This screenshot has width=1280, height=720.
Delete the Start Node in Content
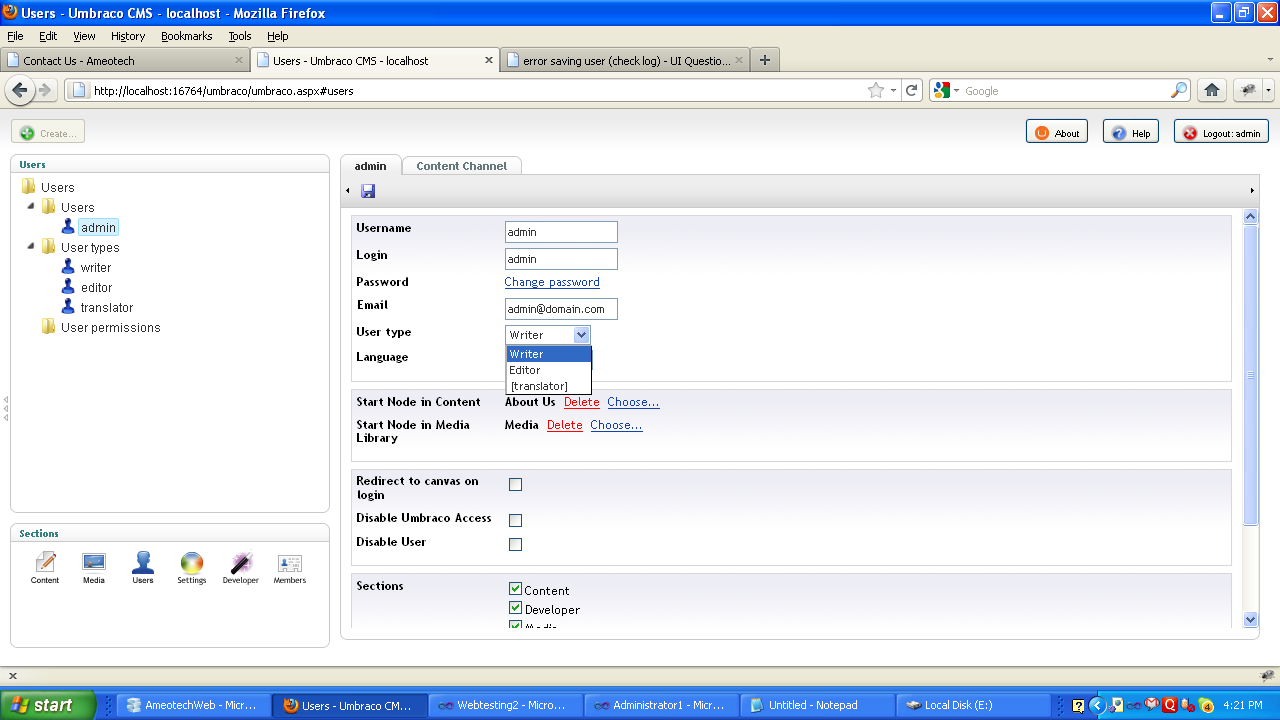tap(582, 402)
